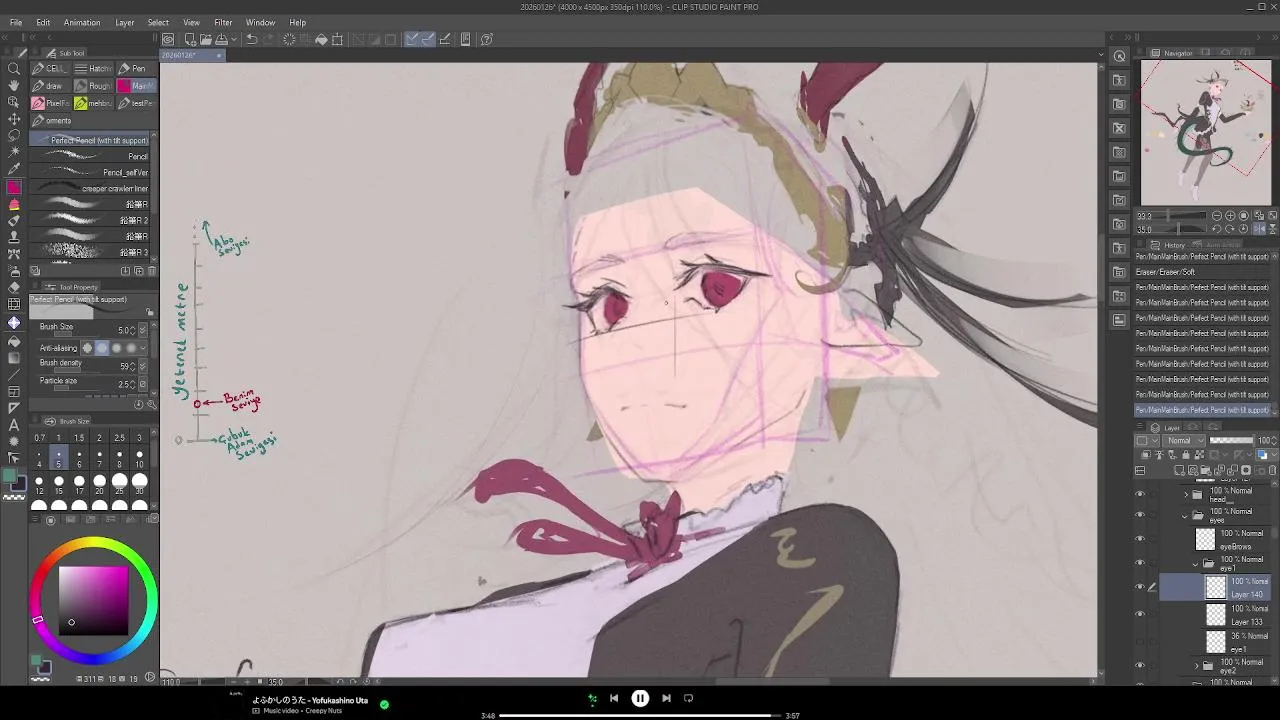Image resolution: width=1280 pixels, height=720 pixels.
Task: Select the Lasso selection tool
Action: tap(14, 136)
